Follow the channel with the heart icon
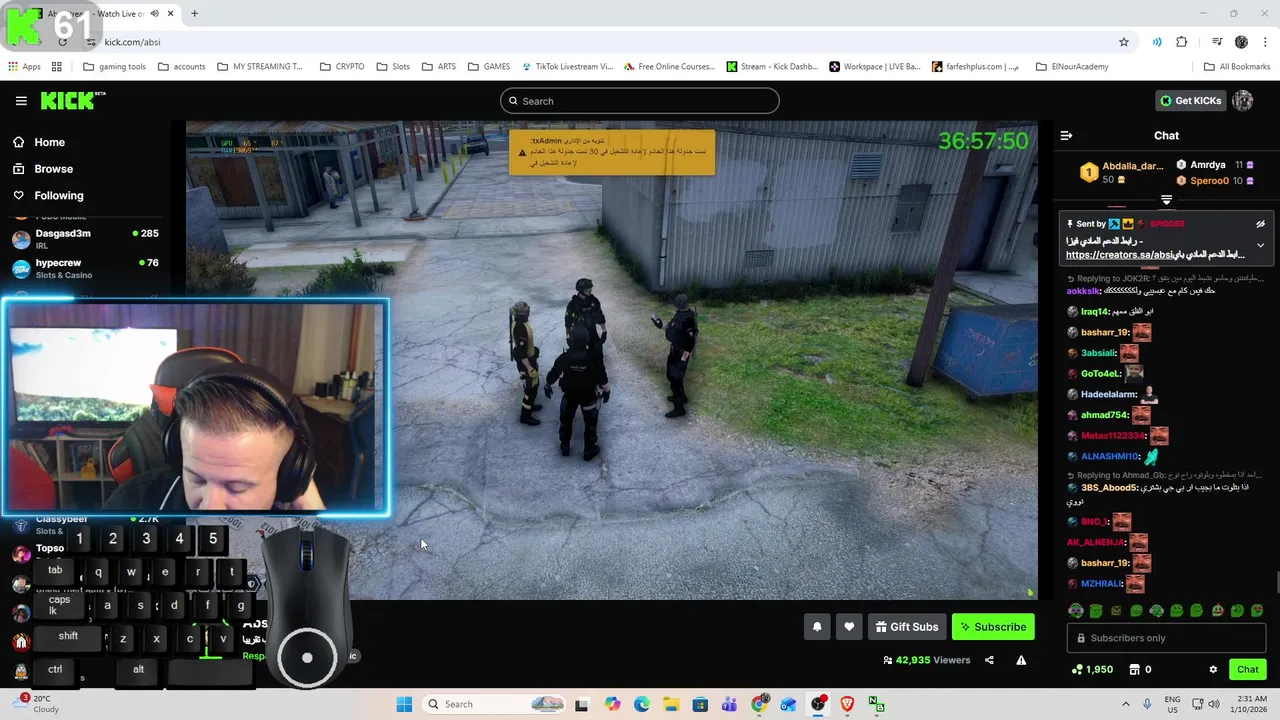This screenshot has width=1280, height=720. [x=849, y=627]
